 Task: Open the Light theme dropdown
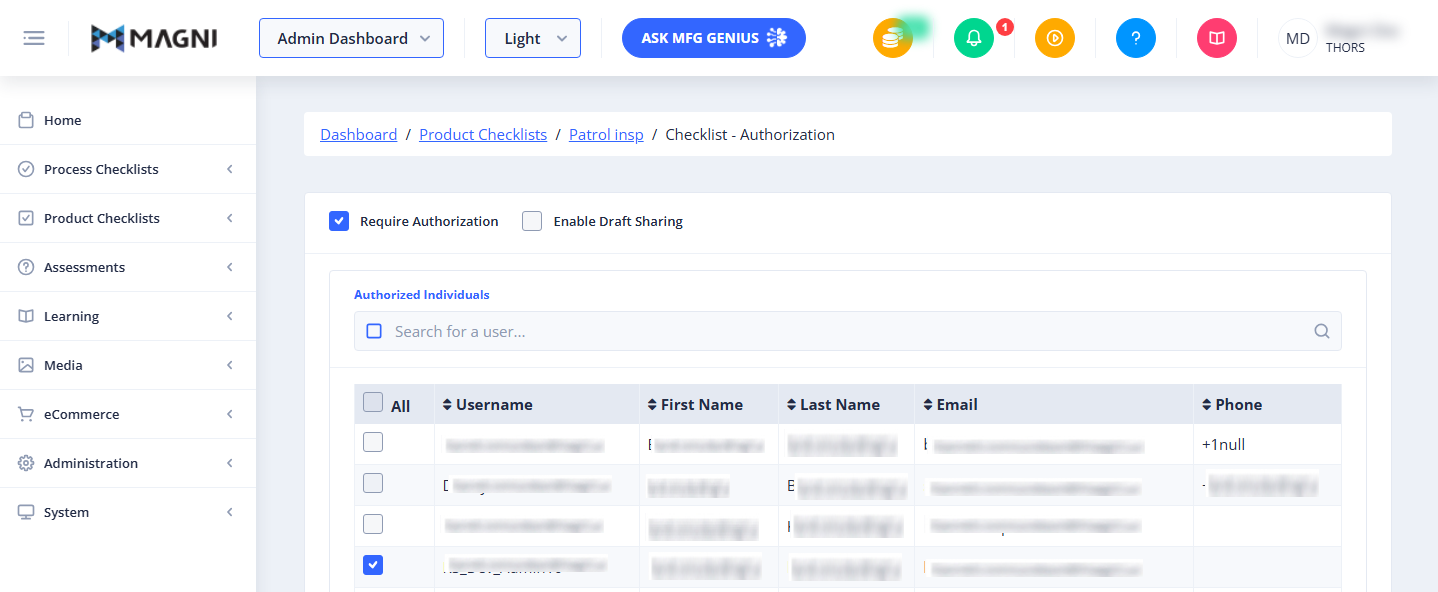(x=533, y=38)
